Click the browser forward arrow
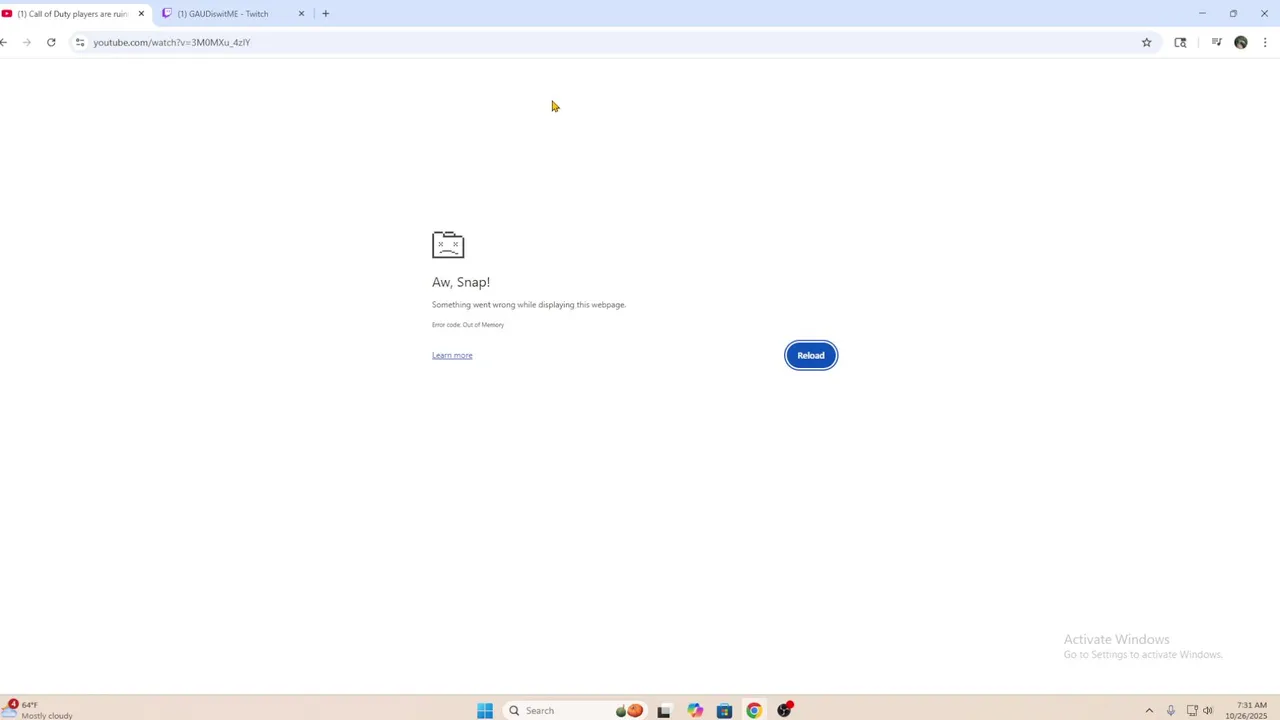 pos(27,42)
